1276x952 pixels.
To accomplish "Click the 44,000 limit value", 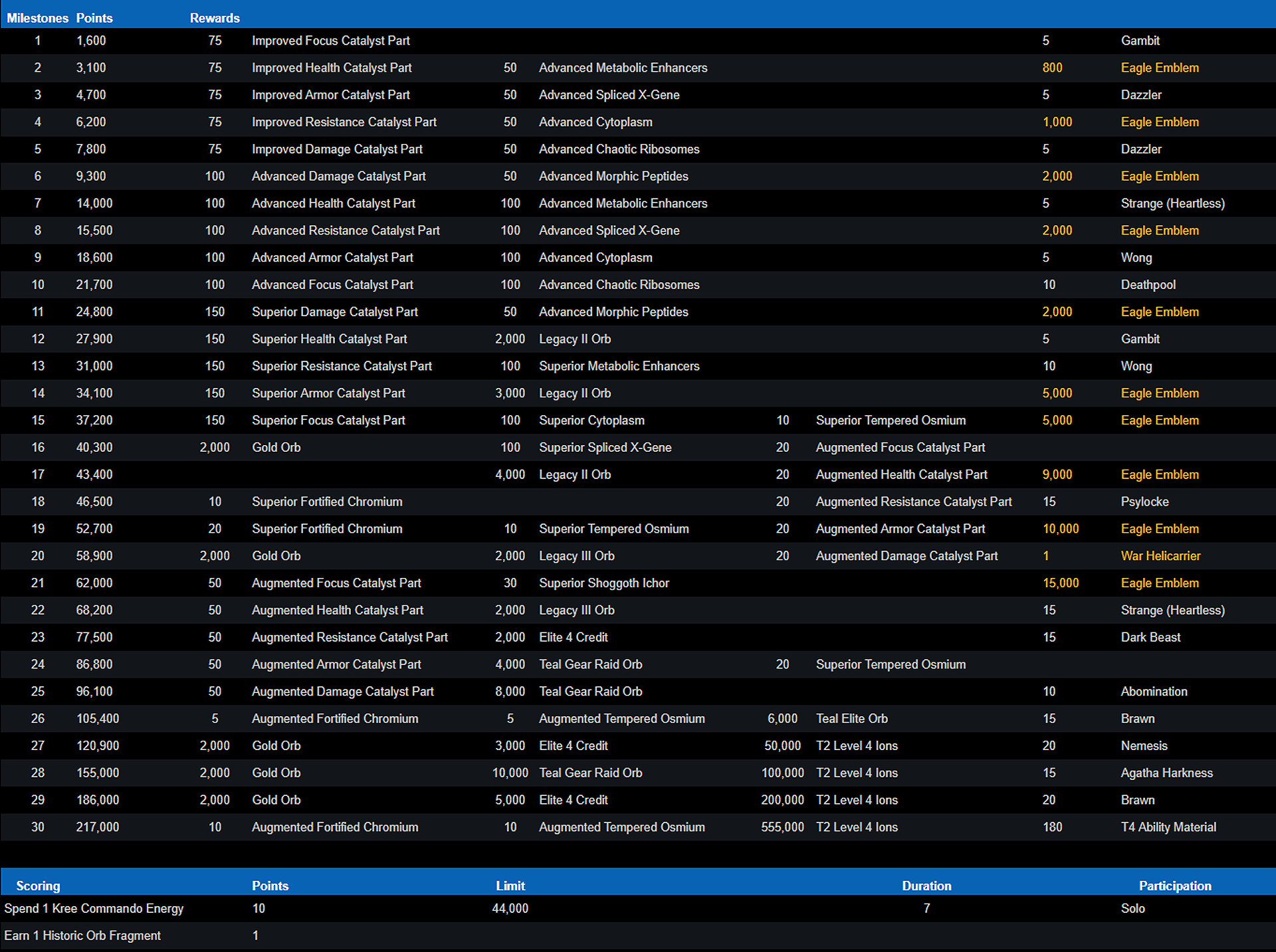I will pos(510,908).
